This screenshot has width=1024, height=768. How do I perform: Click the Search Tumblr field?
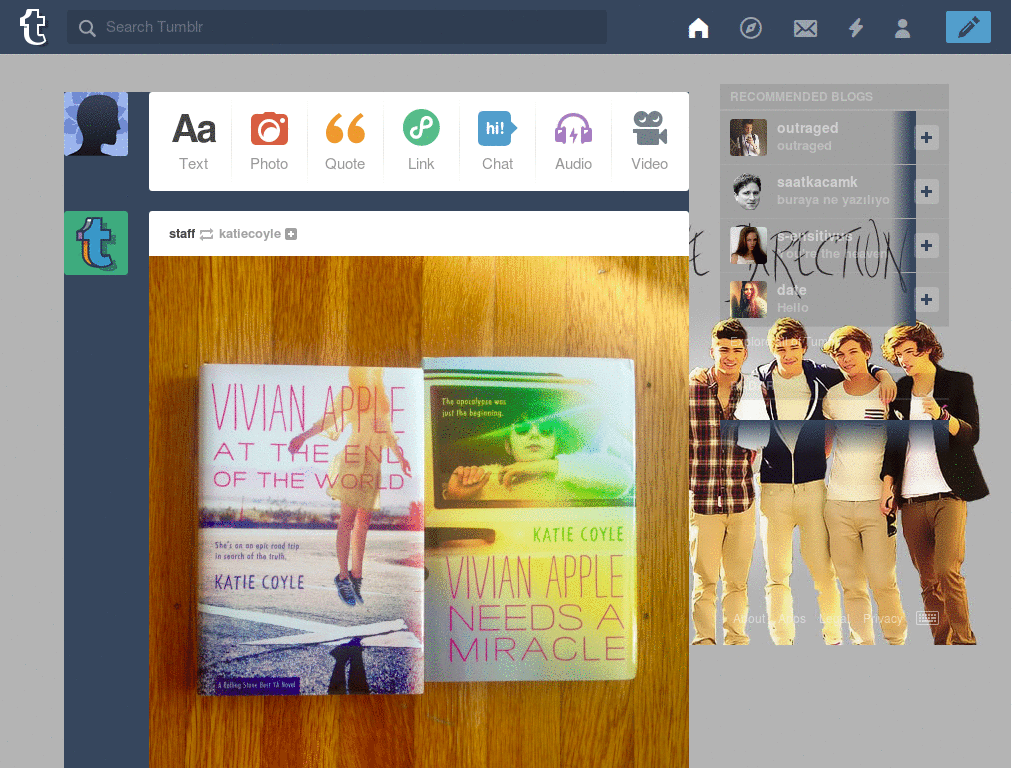pos(336,27)
